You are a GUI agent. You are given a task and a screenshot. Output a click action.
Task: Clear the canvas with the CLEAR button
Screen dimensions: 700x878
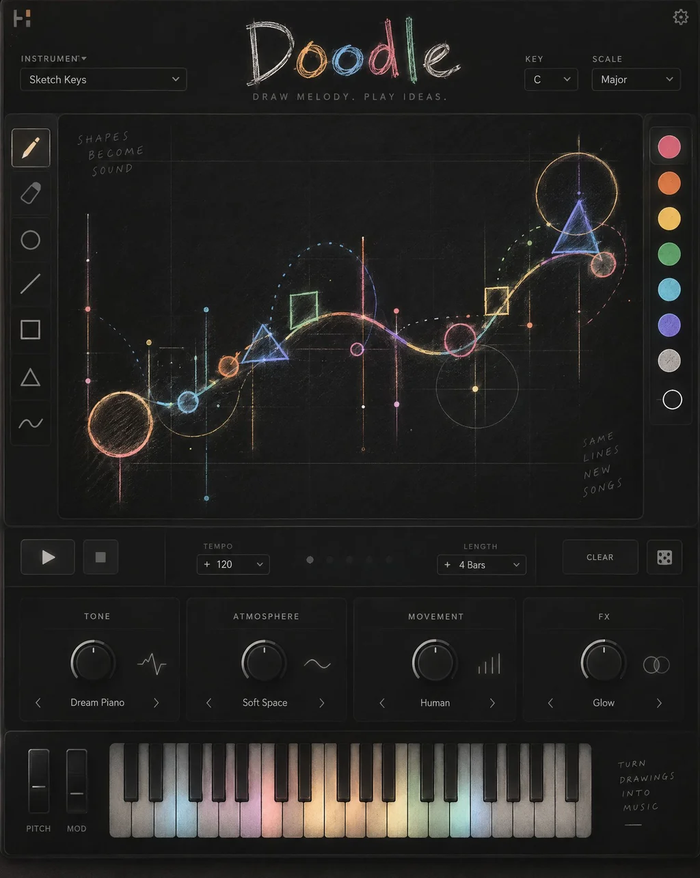click(x=600, y=557)
